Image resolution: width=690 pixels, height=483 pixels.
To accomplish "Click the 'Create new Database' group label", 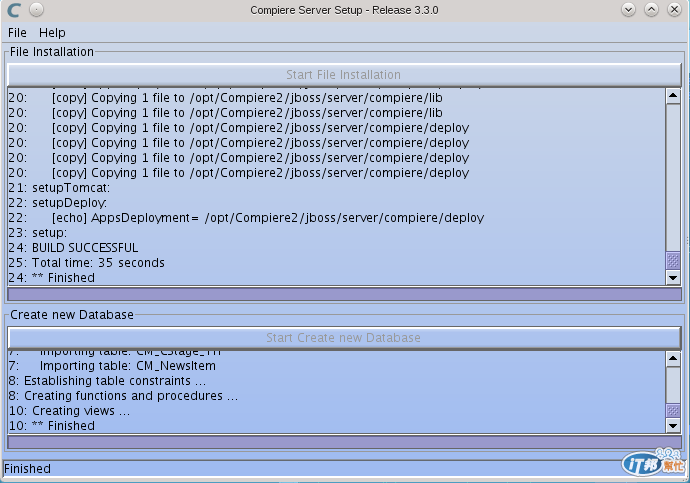I will click(72, 315).
